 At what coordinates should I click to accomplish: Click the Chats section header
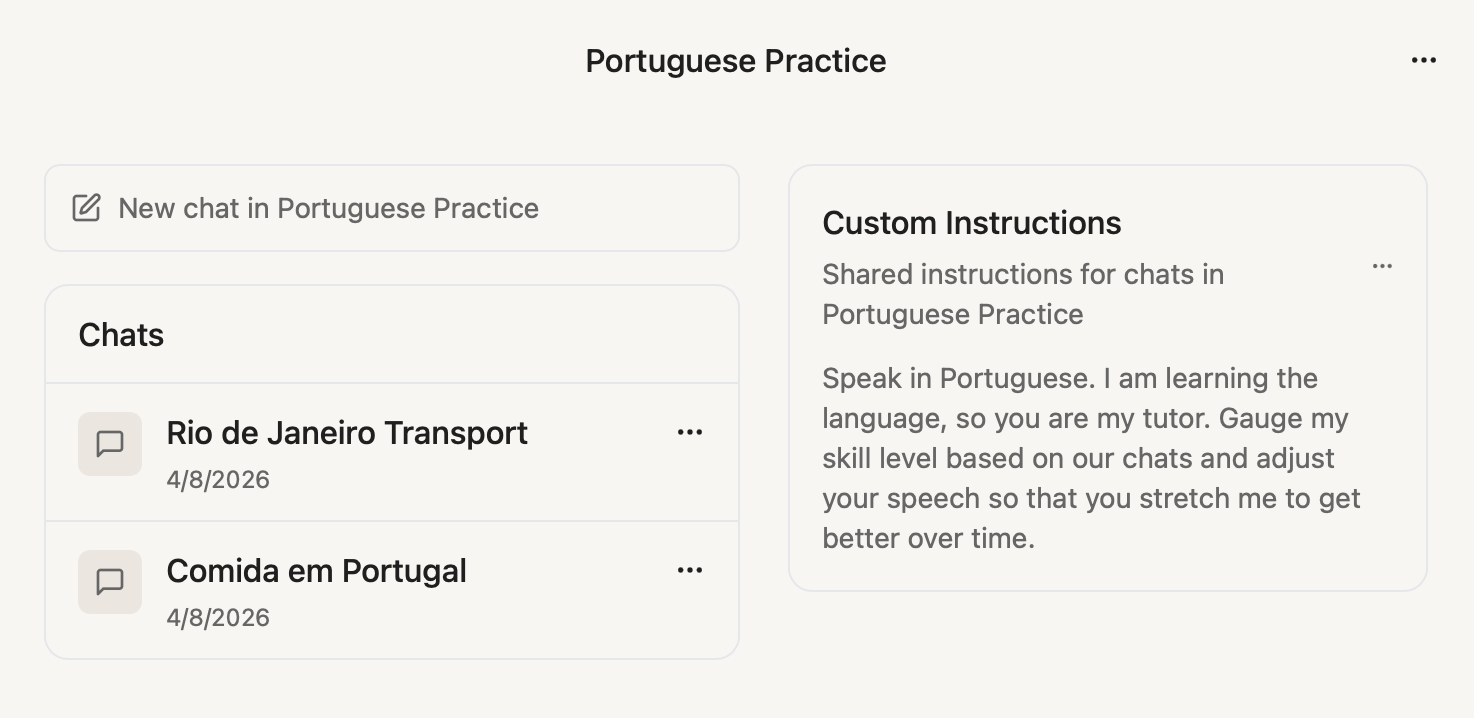121,335
